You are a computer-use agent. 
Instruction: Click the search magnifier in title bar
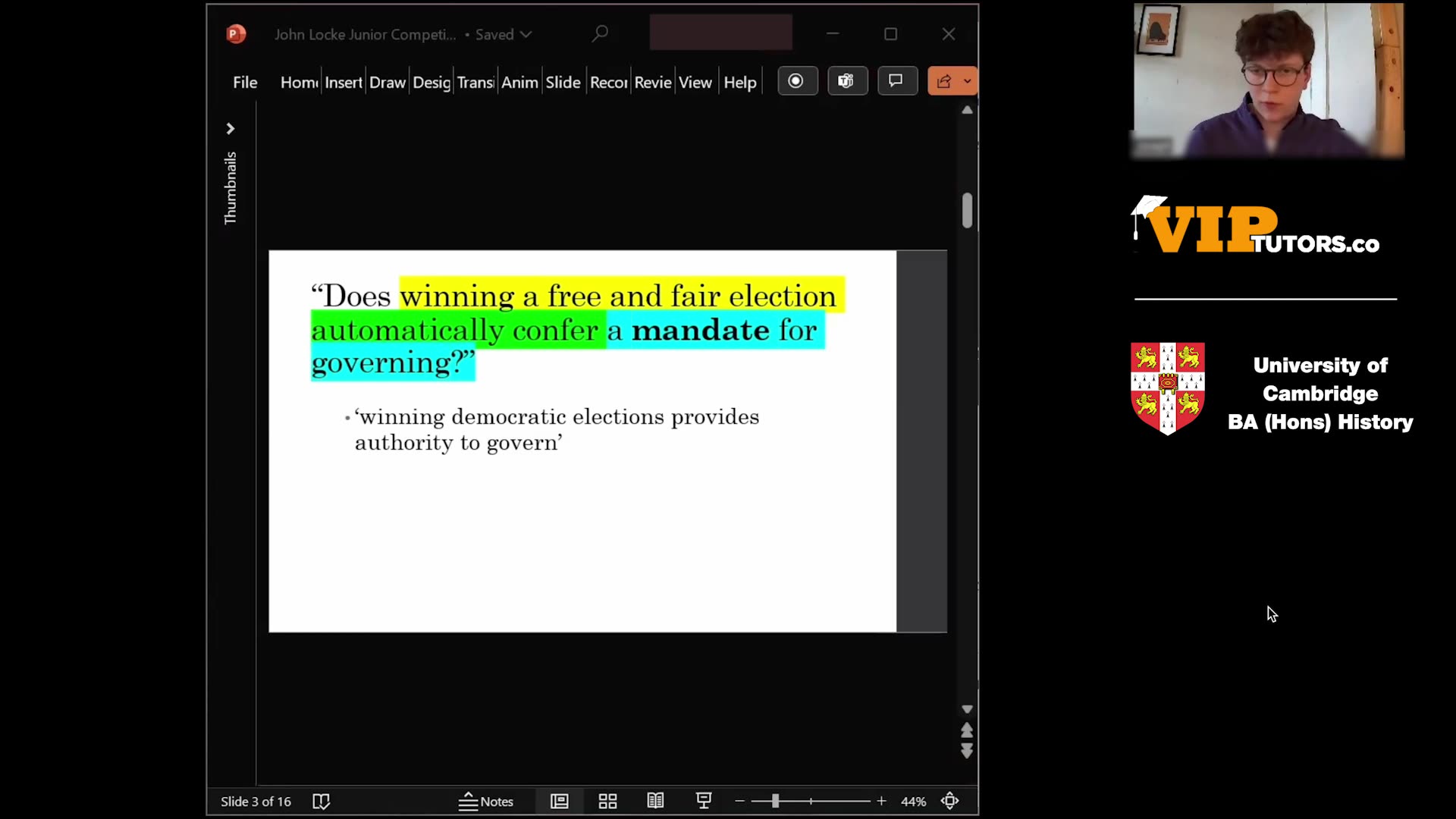point(600,34)
